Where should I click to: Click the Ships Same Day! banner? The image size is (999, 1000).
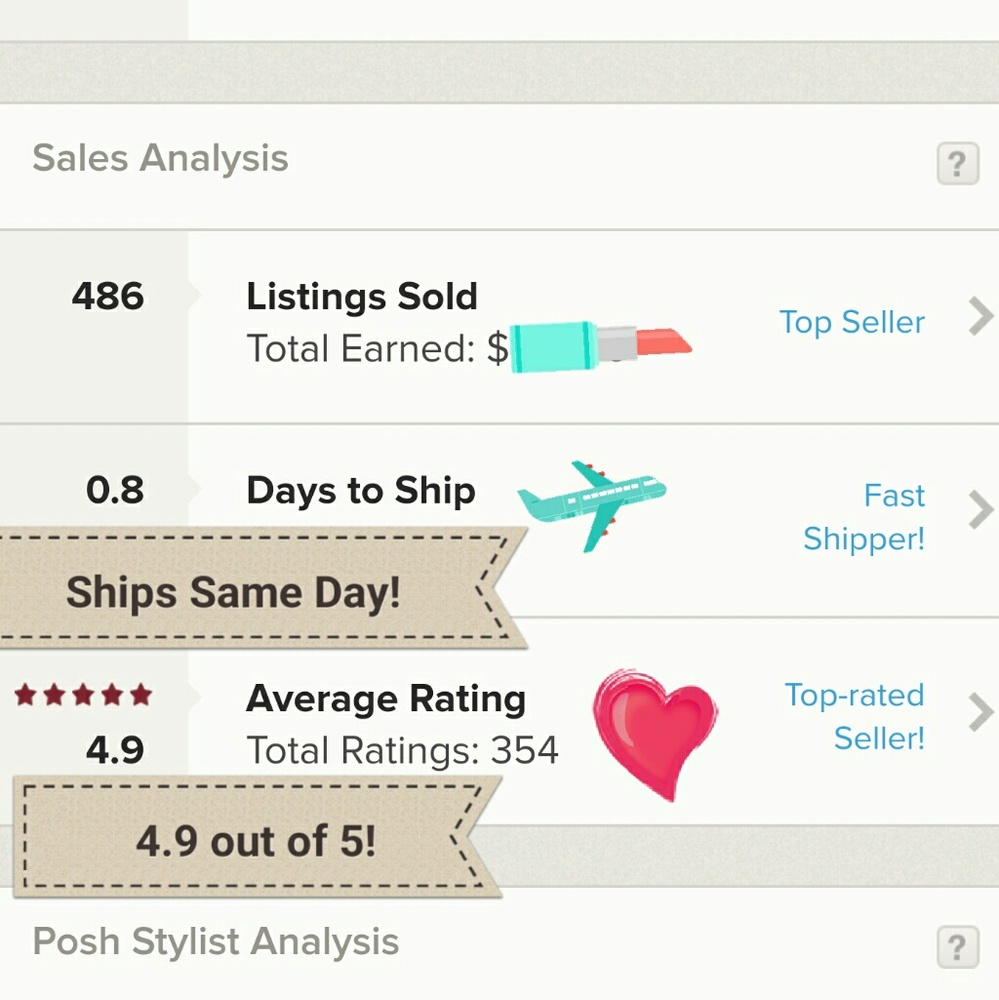pos(234,592)
